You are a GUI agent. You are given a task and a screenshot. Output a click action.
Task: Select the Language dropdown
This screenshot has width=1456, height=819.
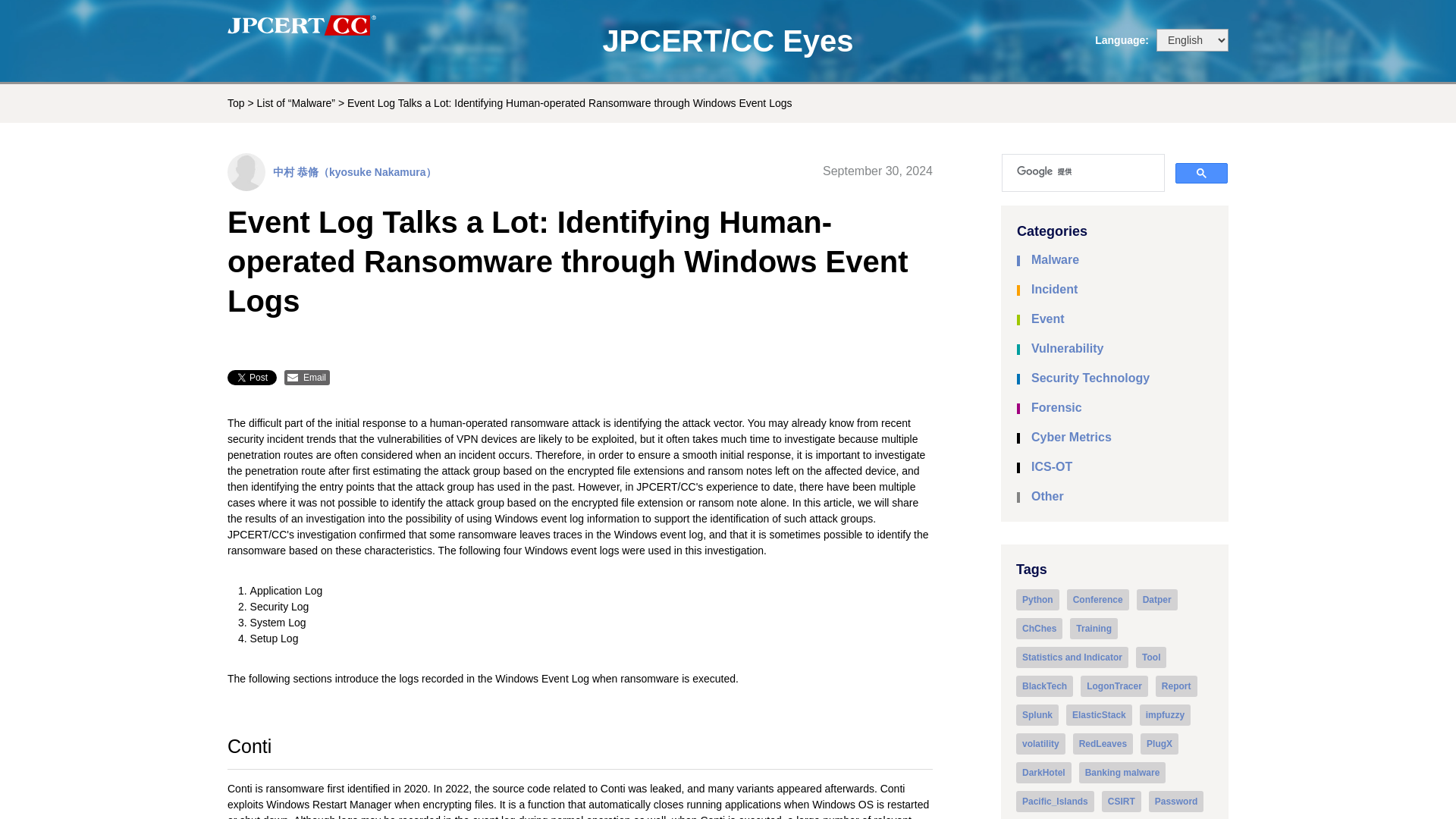click(1191, 40)
